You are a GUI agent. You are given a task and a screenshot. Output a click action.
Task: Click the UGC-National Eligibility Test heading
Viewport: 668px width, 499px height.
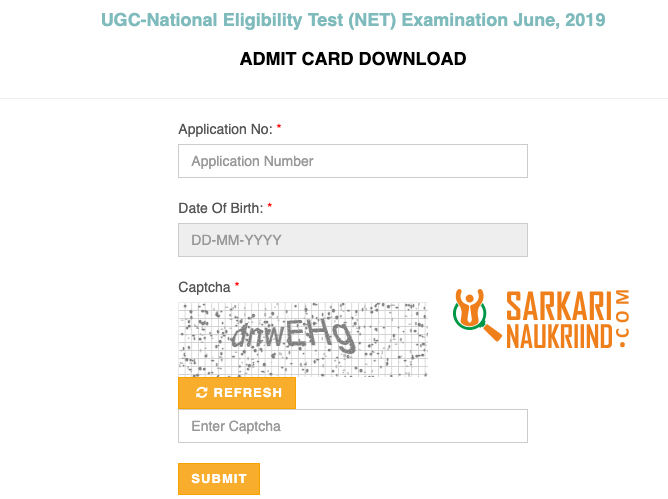click(x=353, y=20)
